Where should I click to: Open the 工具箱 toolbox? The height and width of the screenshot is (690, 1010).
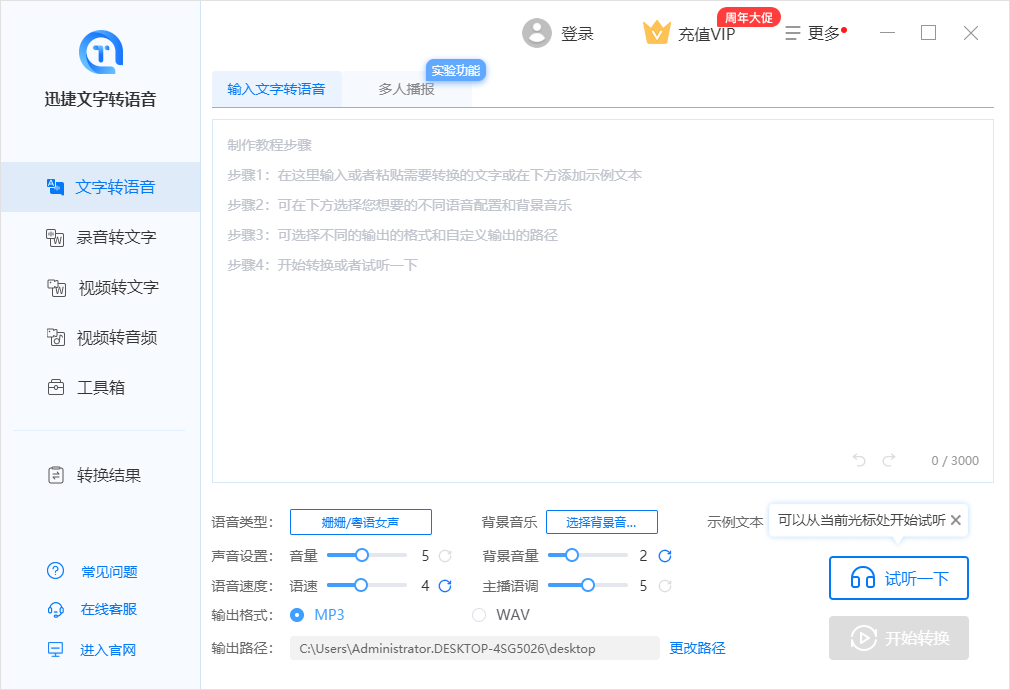[x=100, y=388]
